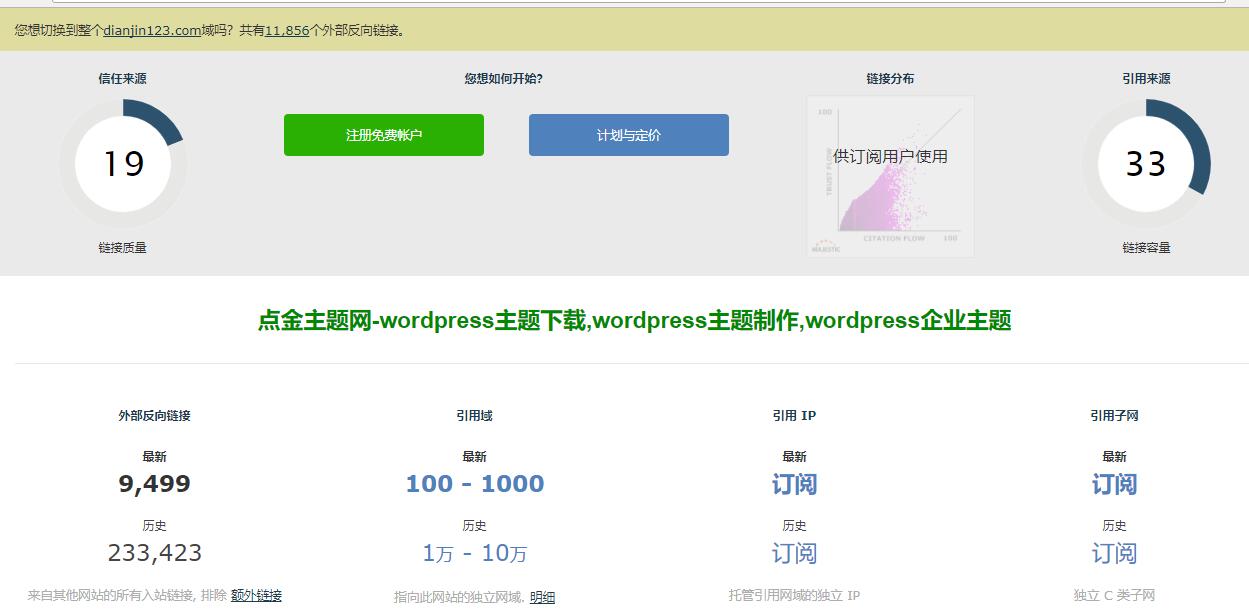Screen dimensions: 1249x613
Task: Click the 订阅 link under 引用子网 最新
Action: point(1114,484)
